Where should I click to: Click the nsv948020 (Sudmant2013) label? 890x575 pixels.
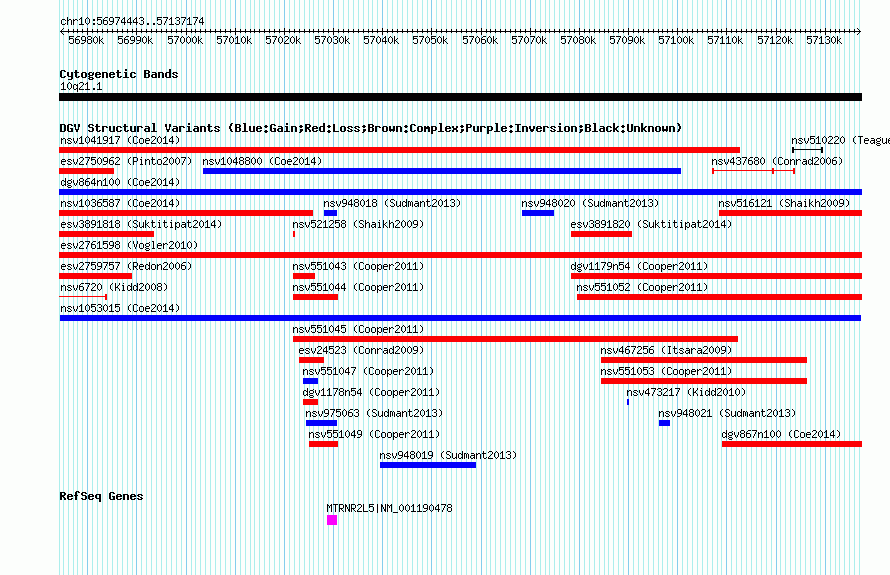click(590, 203)
